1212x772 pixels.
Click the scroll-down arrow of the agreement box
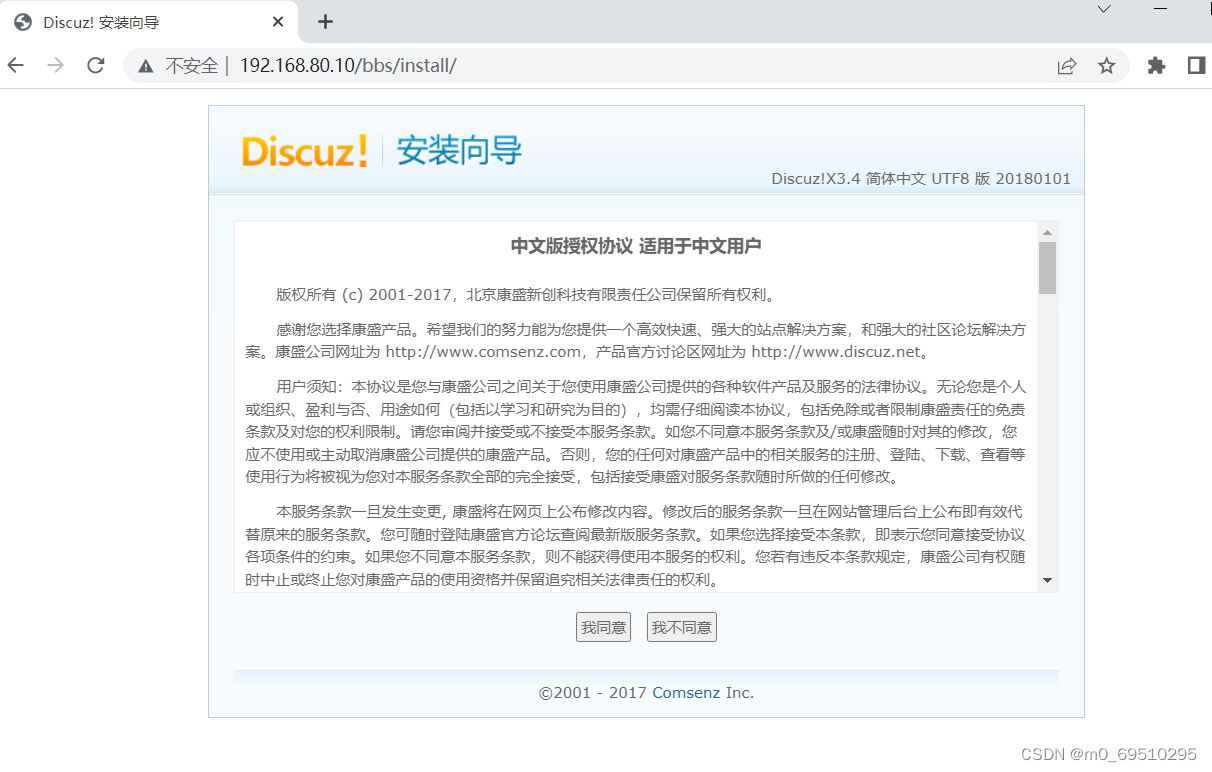tap(1047, 580)
